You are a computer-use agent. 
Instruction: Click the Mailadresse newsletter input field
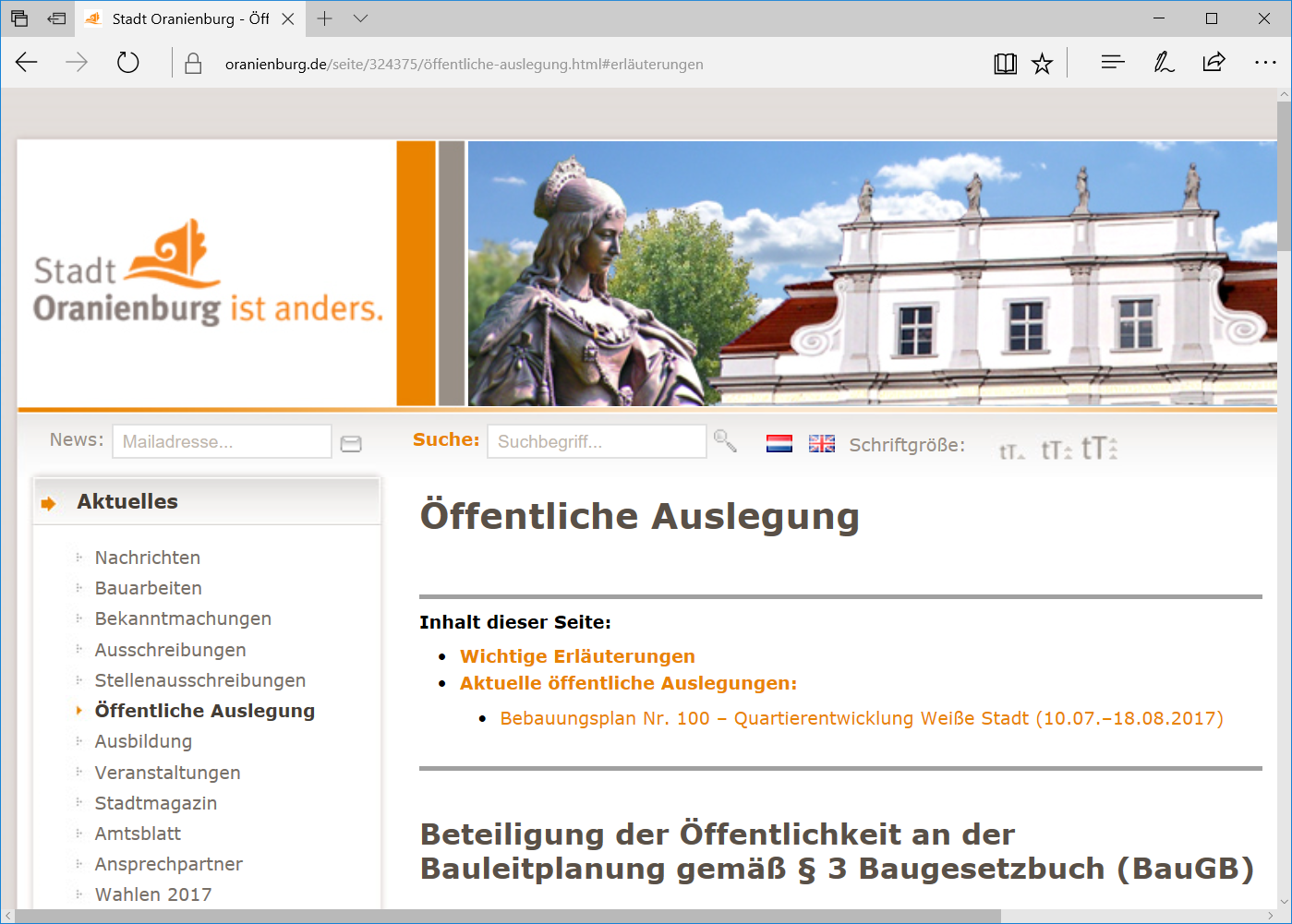coord(222,442)
